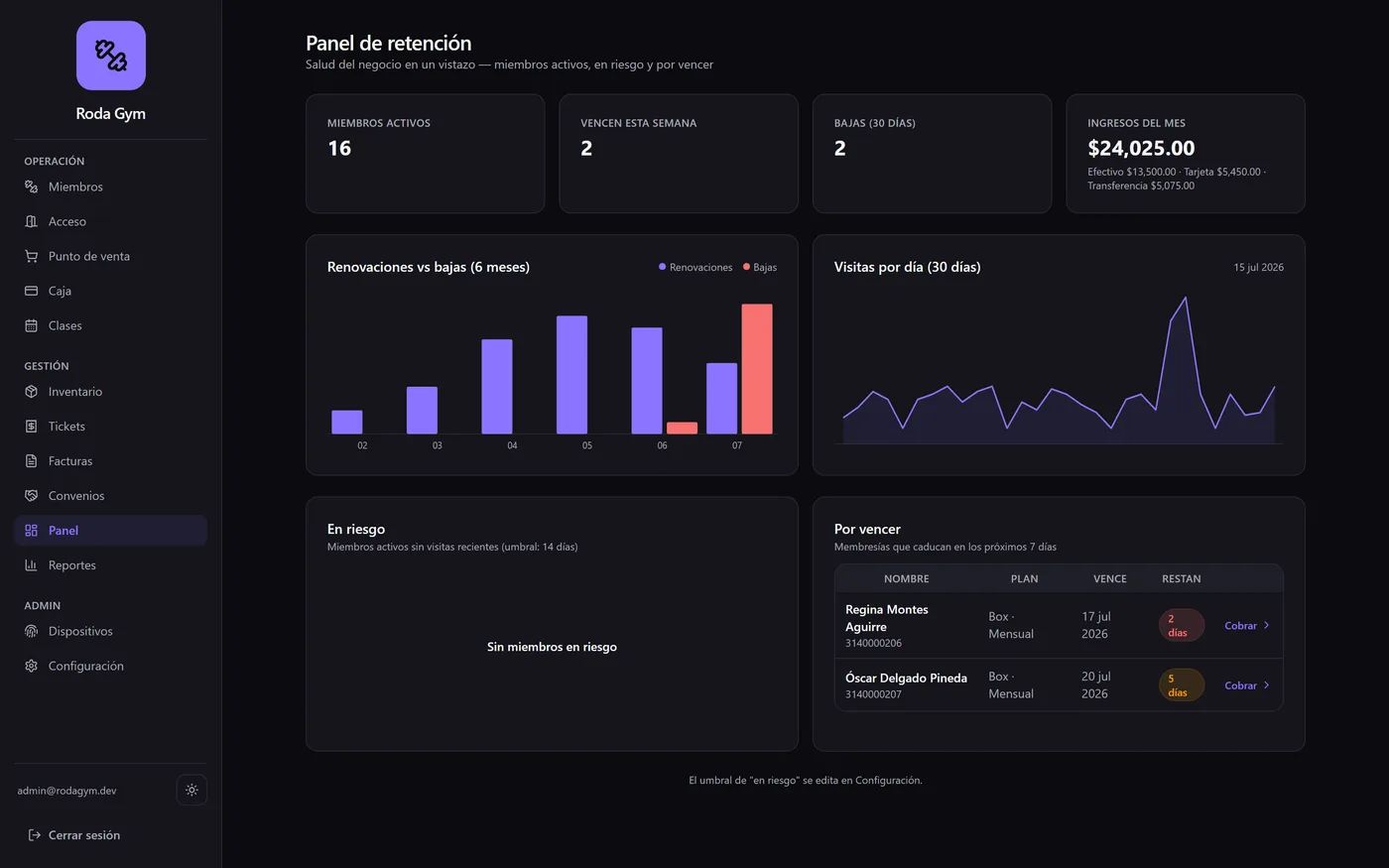Viewport: 1389px width, 868px height.
Task: Click the orange "5 días" badge
Action: (x=1182, y=685)
